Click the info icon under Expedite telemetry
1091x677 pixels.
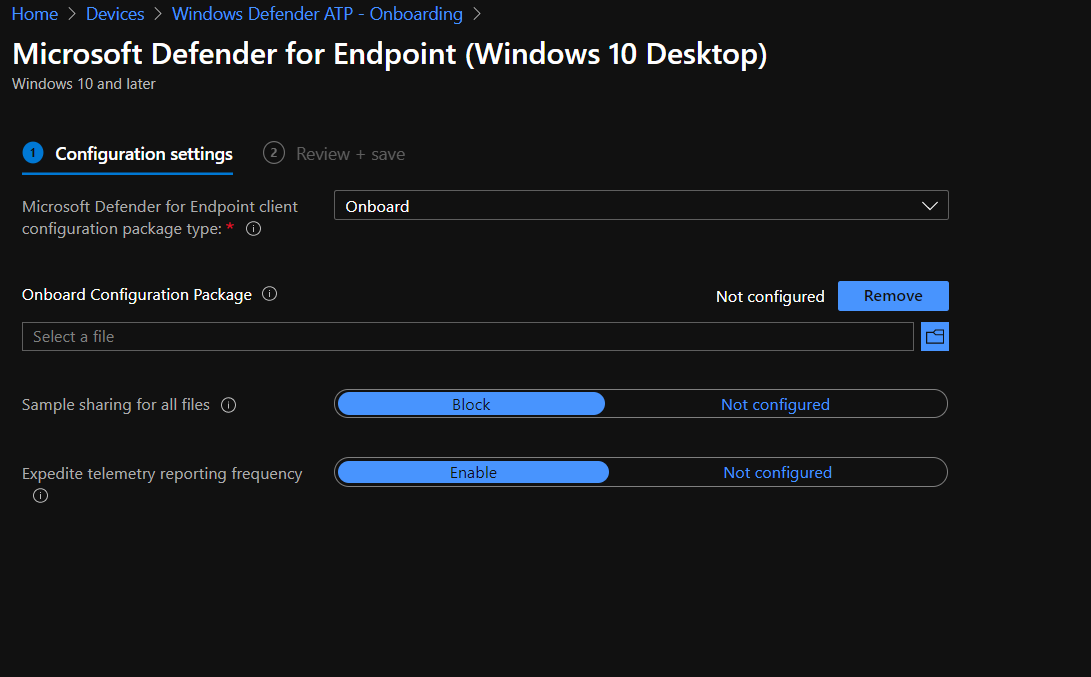tap(40, 495)
